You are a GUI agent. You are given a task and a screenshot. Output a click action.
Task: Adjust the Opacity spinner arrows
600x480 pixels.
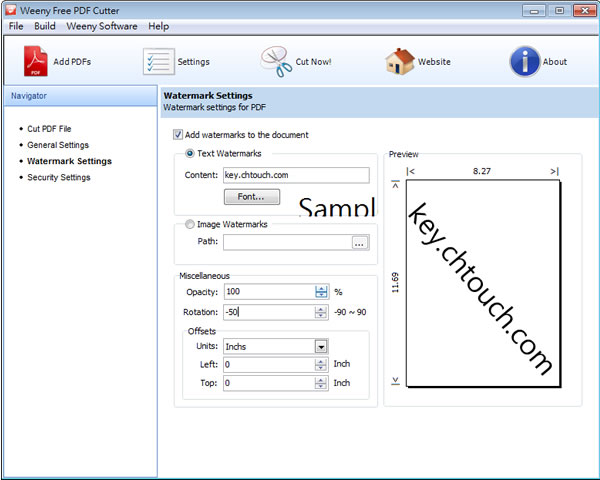click(321, 292)
